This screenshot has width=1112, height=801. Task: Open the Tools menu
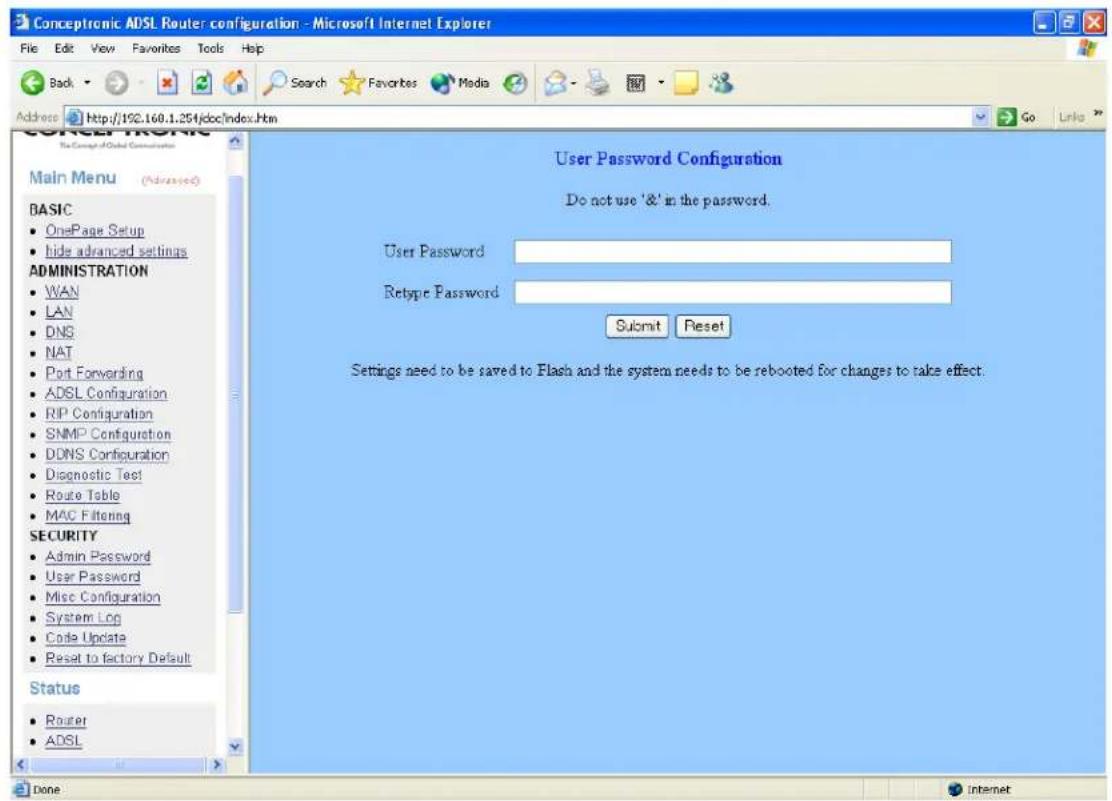[x=211, y=48]
